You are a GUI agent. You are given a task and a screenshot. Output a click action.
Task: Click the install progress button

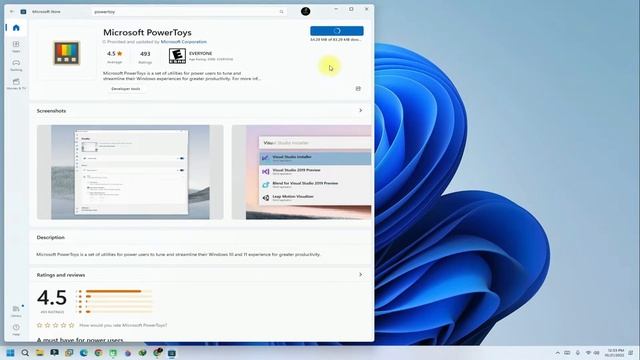(x=337, y=31)
